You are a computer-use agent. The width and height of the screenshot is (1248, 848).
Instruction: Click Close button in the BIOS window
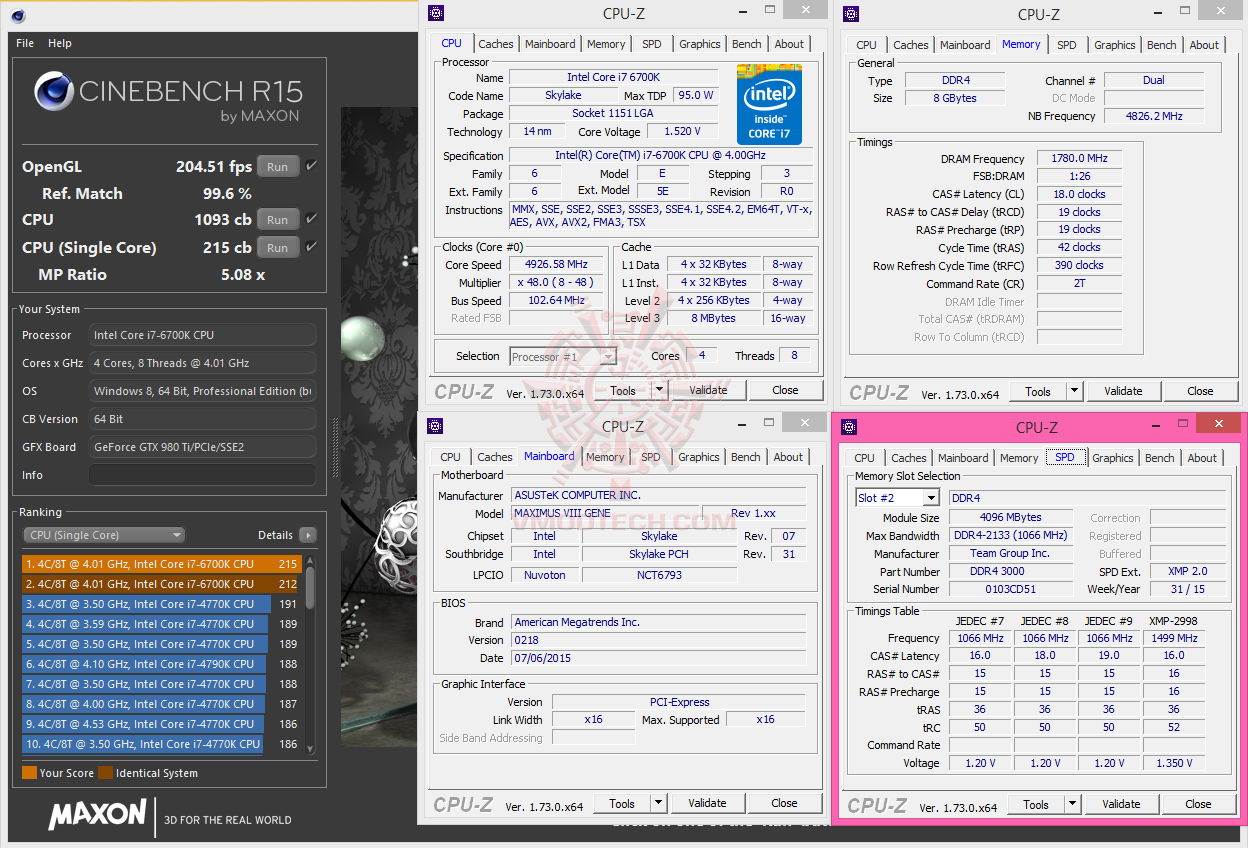[784, 803]
